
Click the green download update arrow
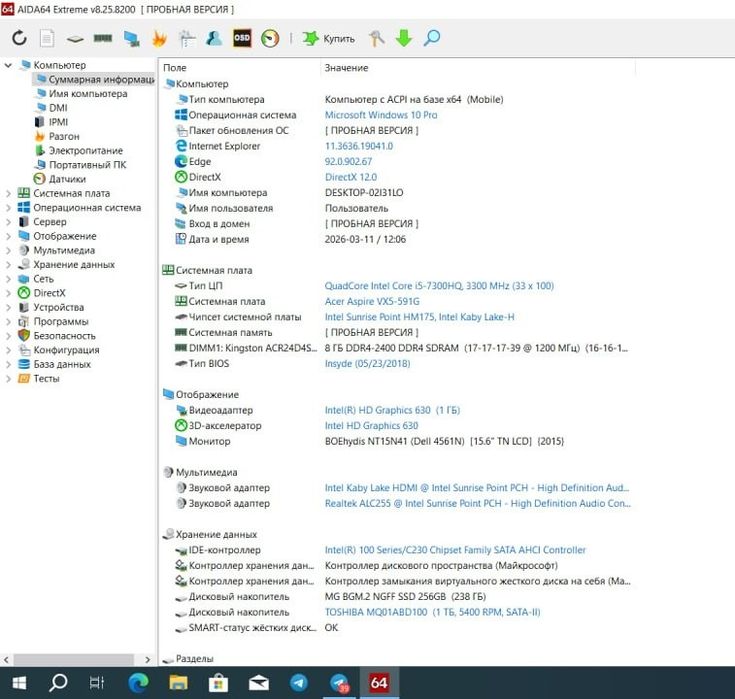click(x=404, y=38)
